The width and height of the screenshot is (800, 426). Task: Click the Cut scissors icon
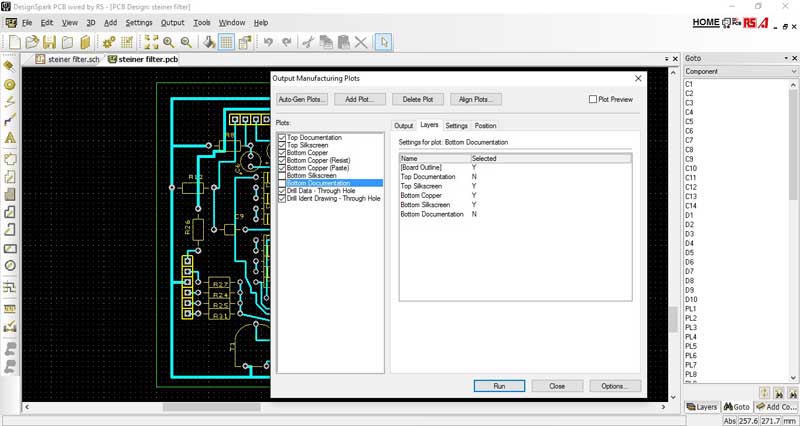tap(307, 42)
